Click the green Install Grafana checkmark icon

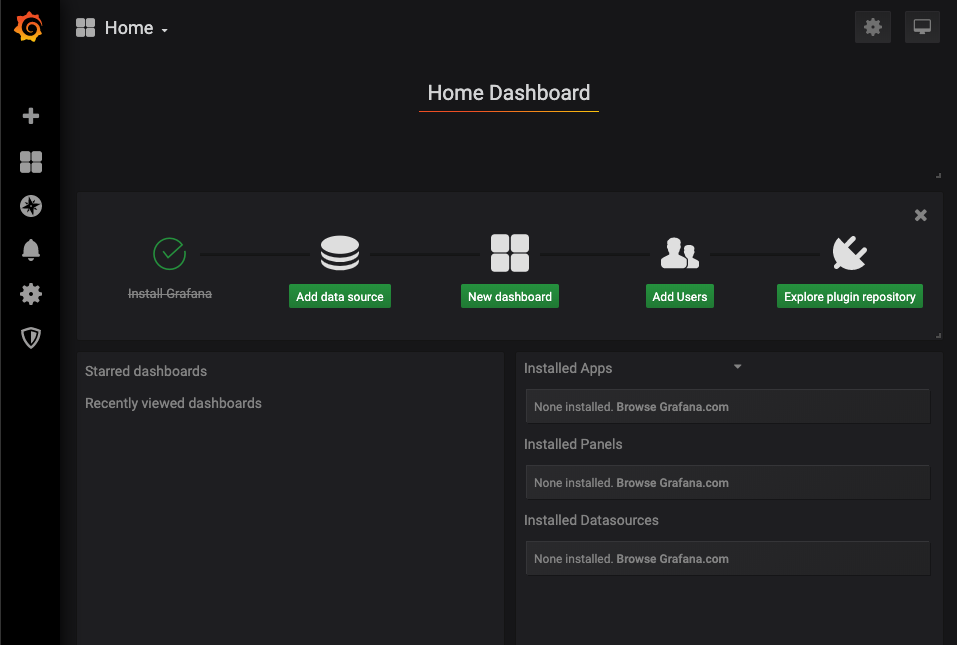coord(170,253)
